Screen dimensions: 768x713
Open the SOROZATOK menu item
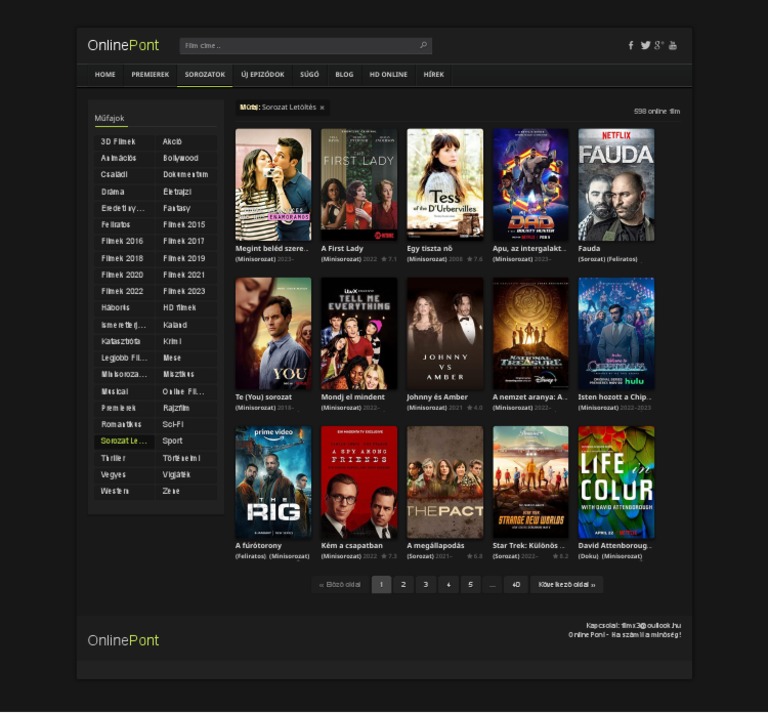pyautogui.click(x=205, y=74)
